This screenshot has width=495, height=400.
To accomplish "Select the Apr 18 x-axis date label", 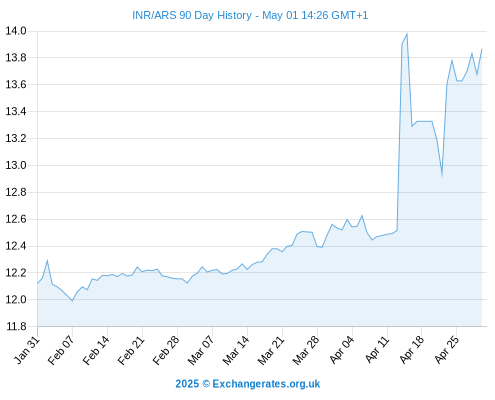I will 412,350.
